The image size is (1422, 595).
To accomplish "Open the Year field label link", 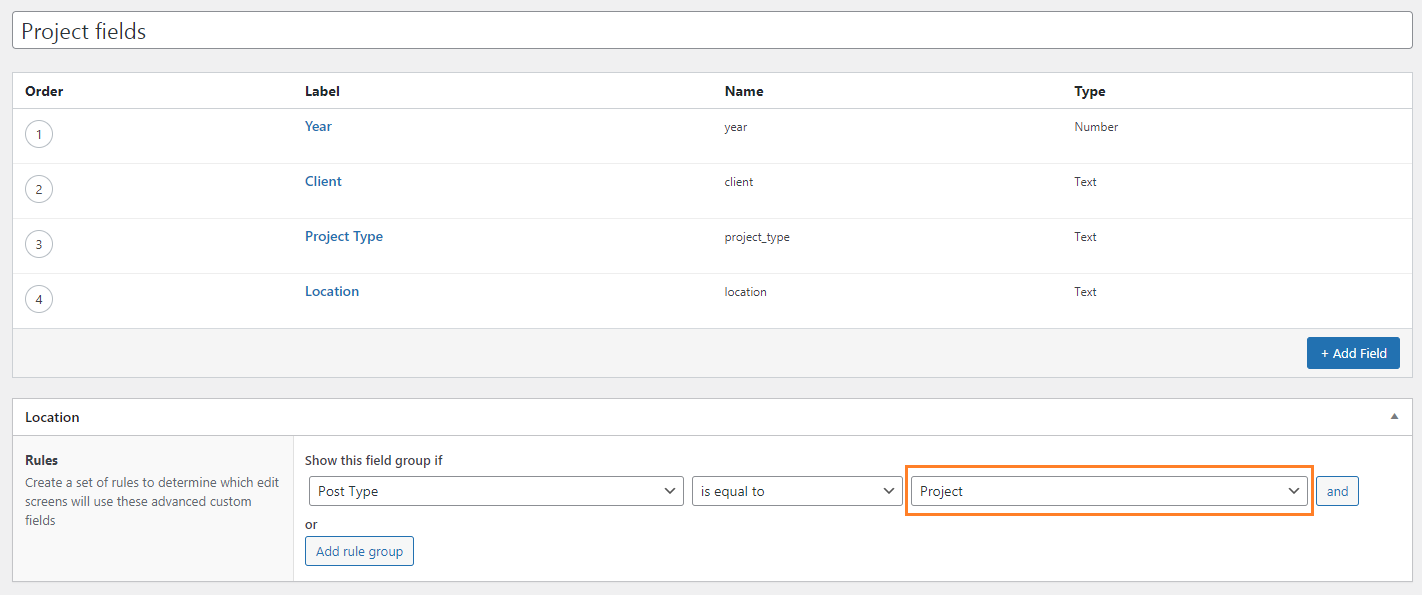I will click(318, 126).
